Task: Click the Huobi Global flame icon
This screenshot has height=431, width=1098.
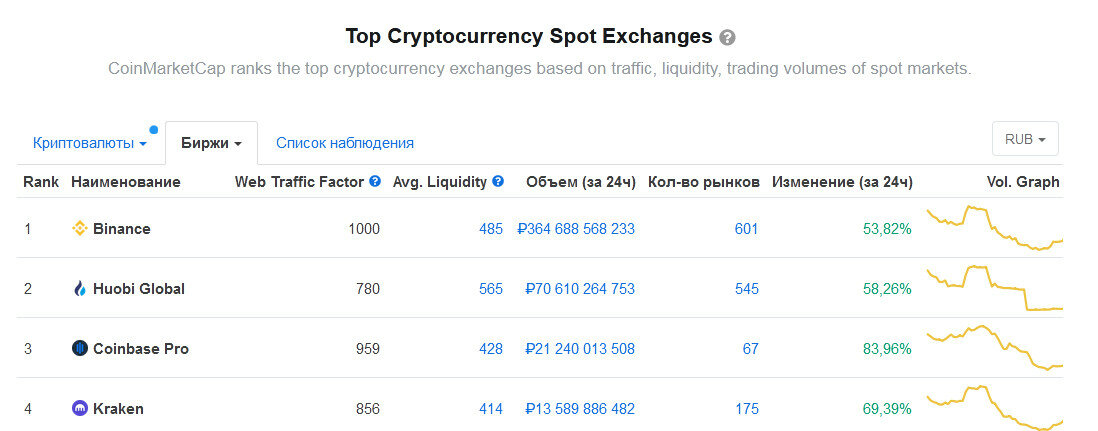Action: click(x=80, y=289)
